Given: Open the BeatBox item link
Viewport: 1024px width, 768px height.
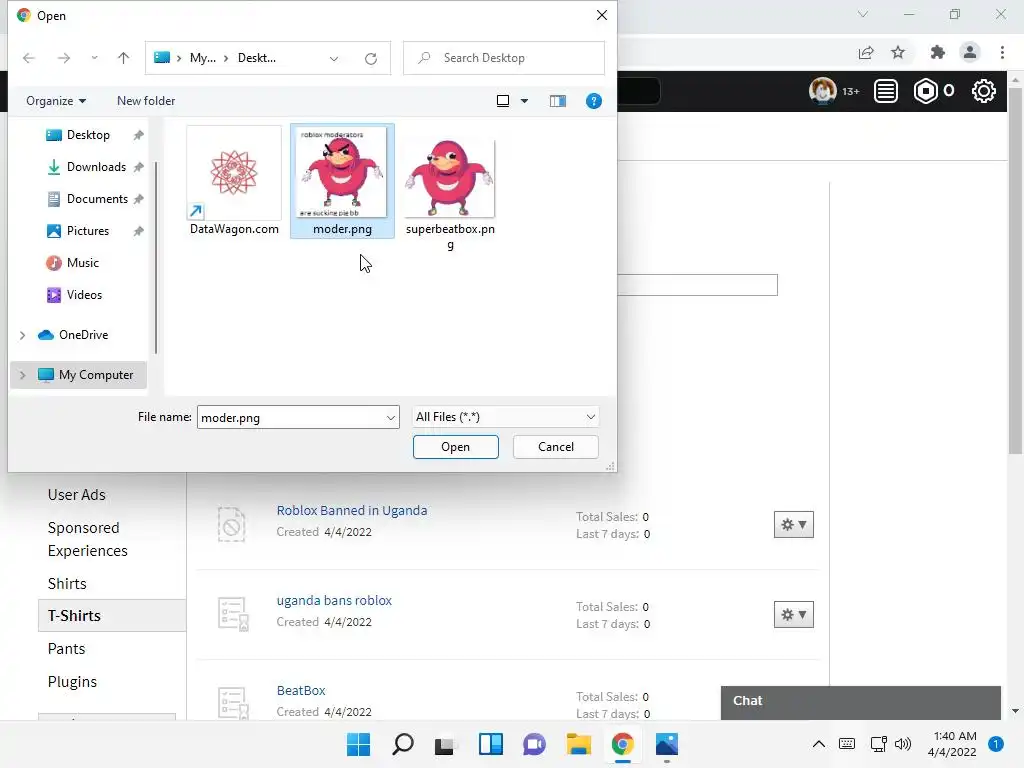Looking at the screenshot, I should [x=300, y=691].
